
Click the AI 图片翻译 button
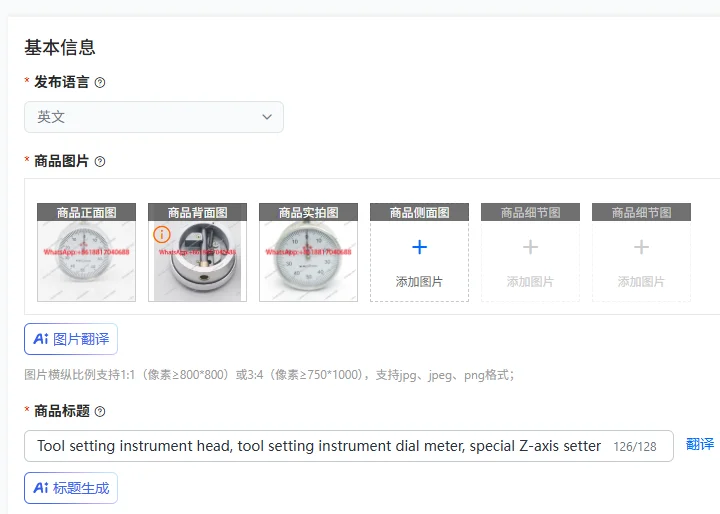(x=71, y=339)
